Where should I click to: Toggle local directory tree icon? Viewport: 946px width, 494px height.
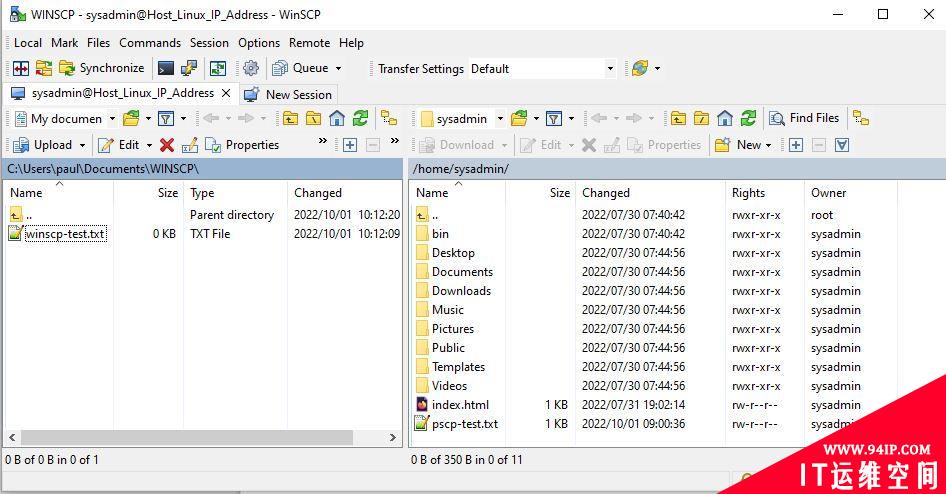coord(389,118)
